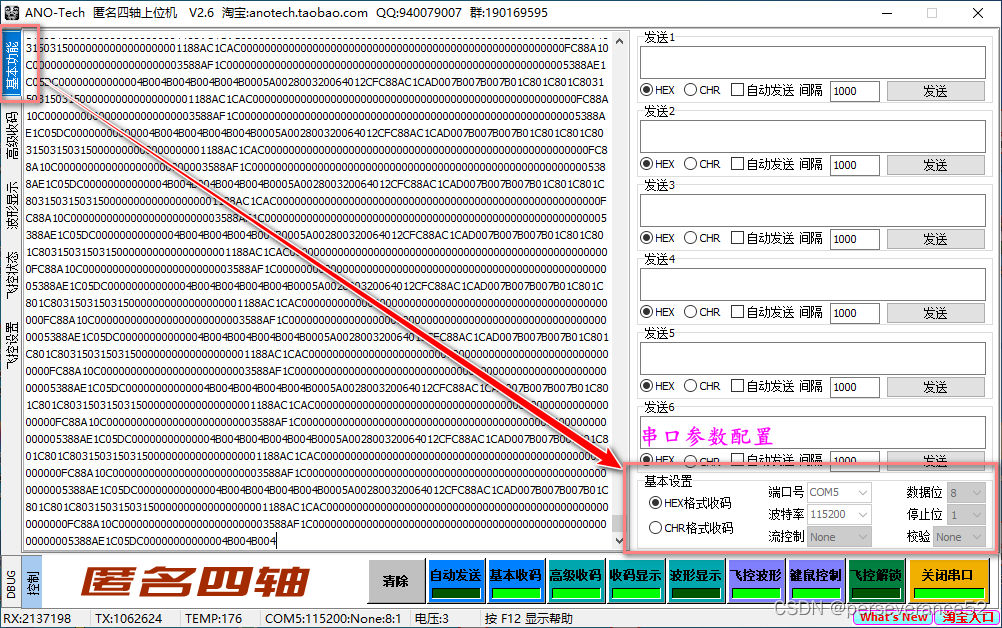
Task: Select the 控制 bottom tab
Action: [x=32, y=584]
